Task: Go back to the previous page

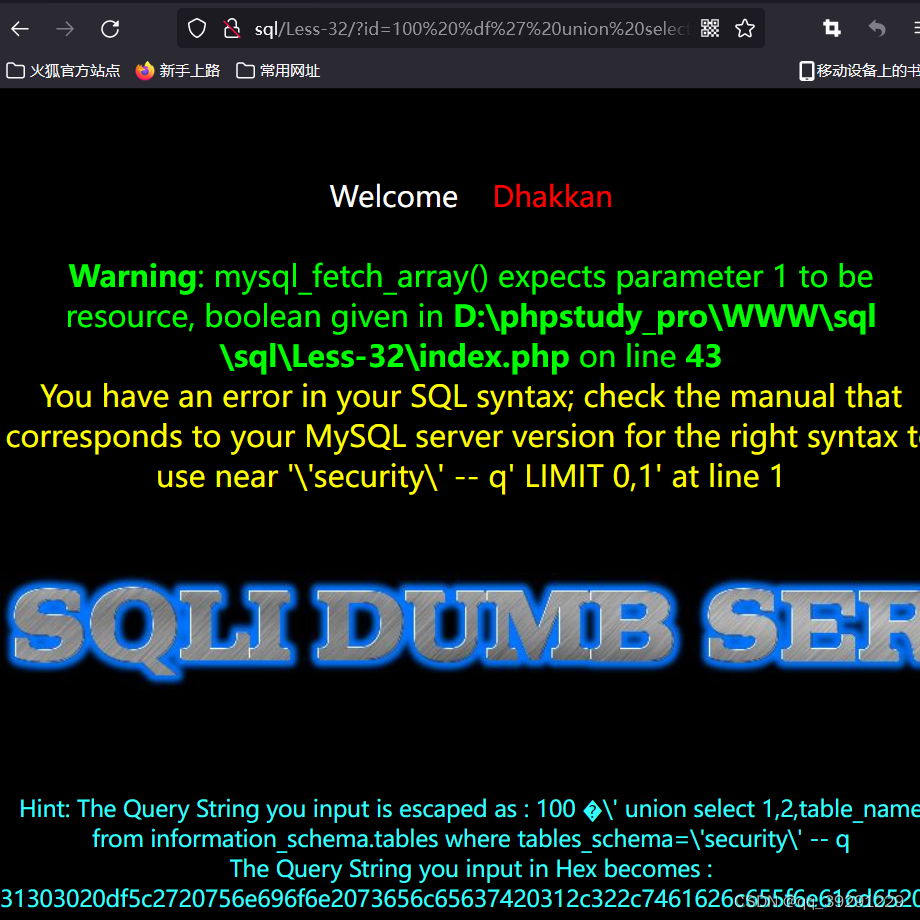Action: [x=21, y=29]
